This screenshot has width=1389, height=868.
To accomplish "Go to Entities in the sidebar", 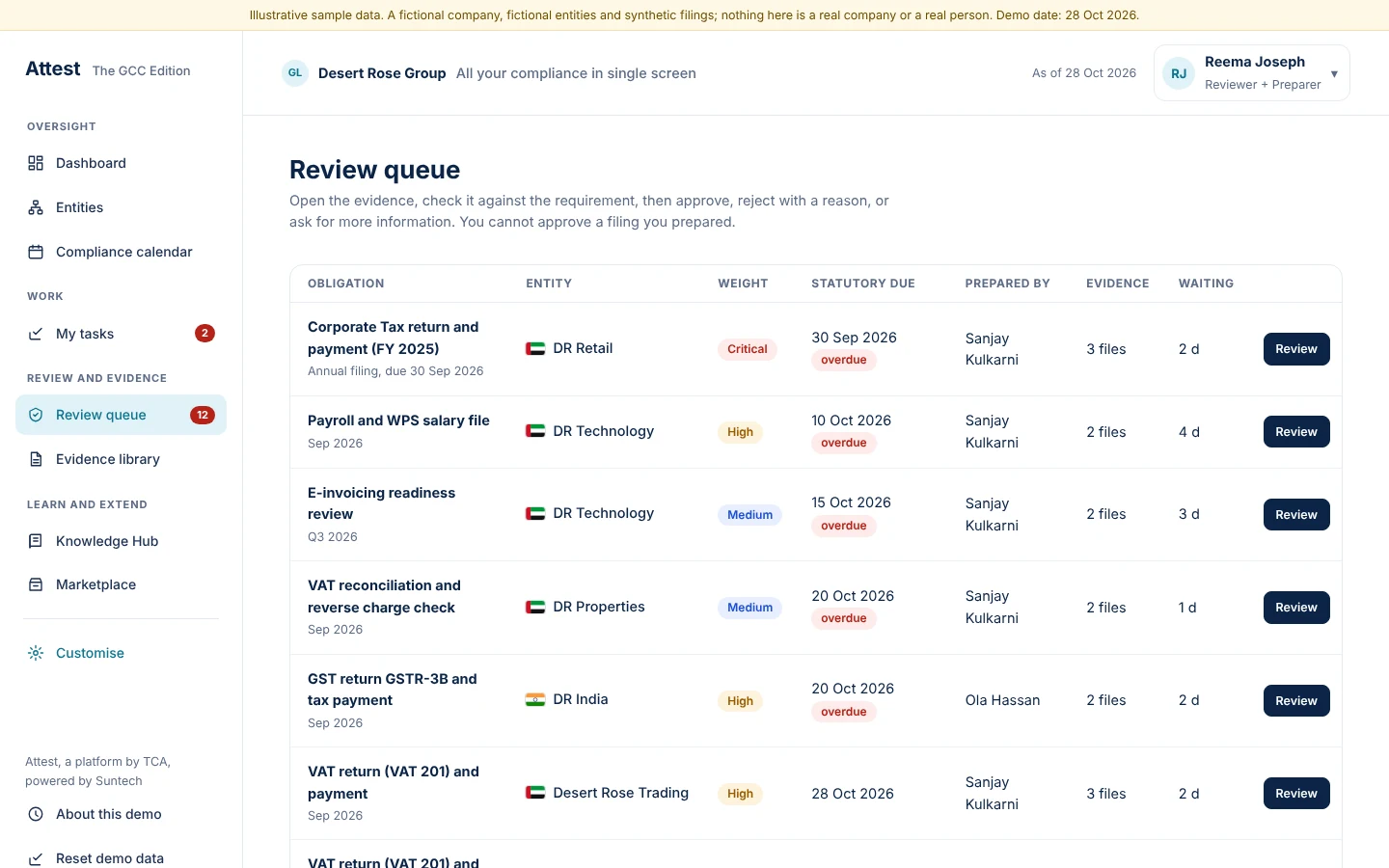I will click(121, 207).
